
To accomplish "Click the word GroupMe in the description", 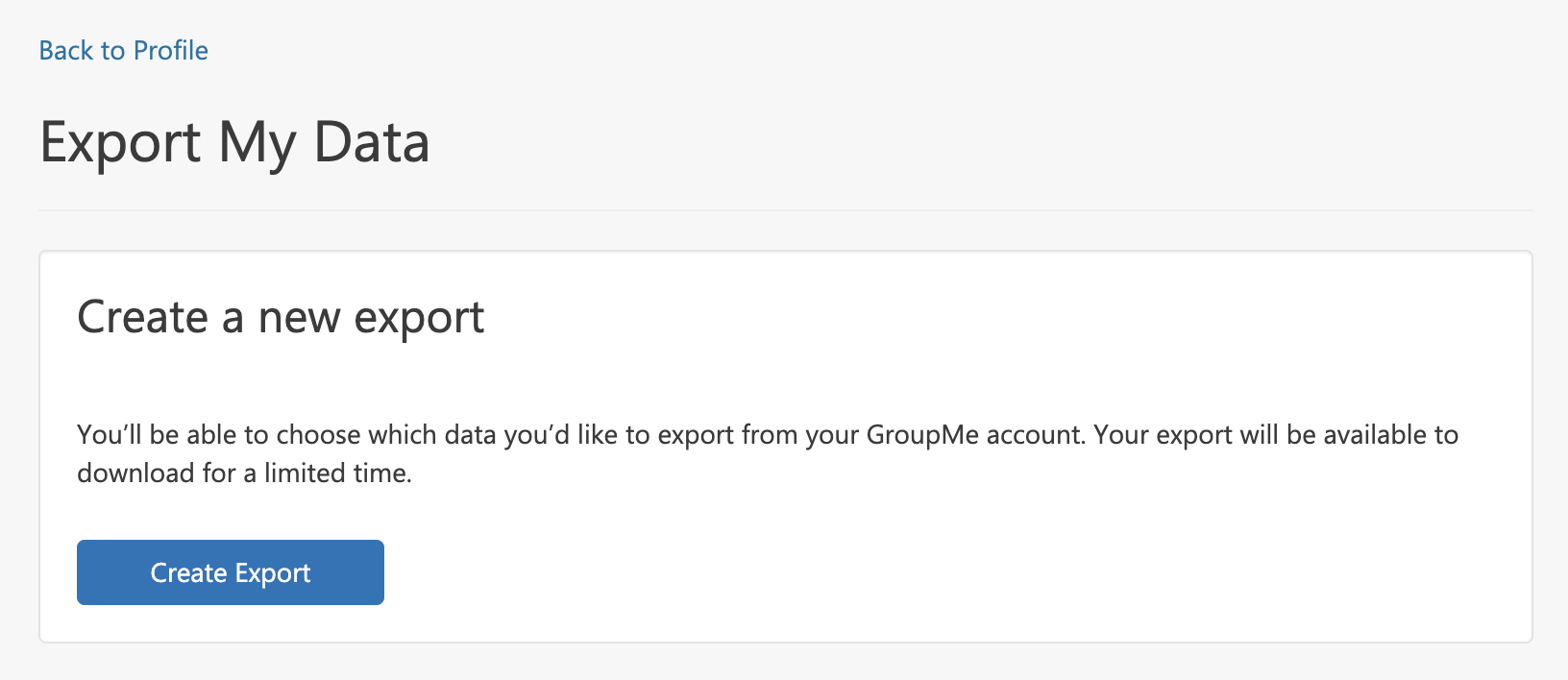I will 922,435.
